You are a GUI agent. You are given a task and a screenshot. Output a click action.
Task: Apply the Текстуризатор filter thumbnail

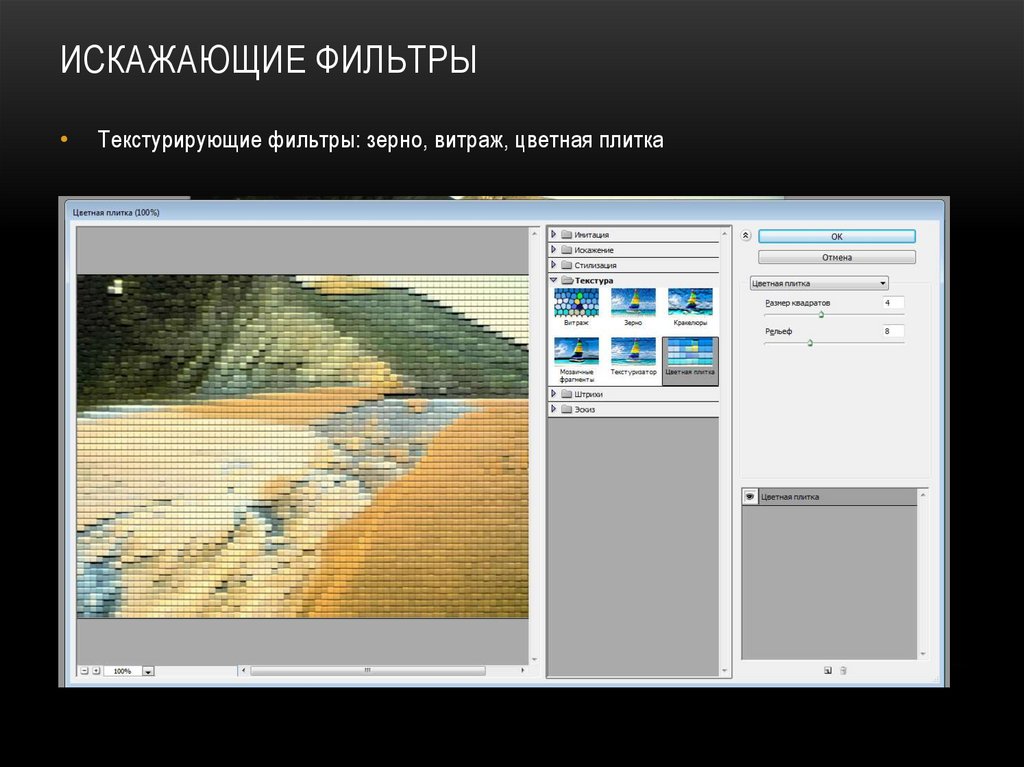633,352
